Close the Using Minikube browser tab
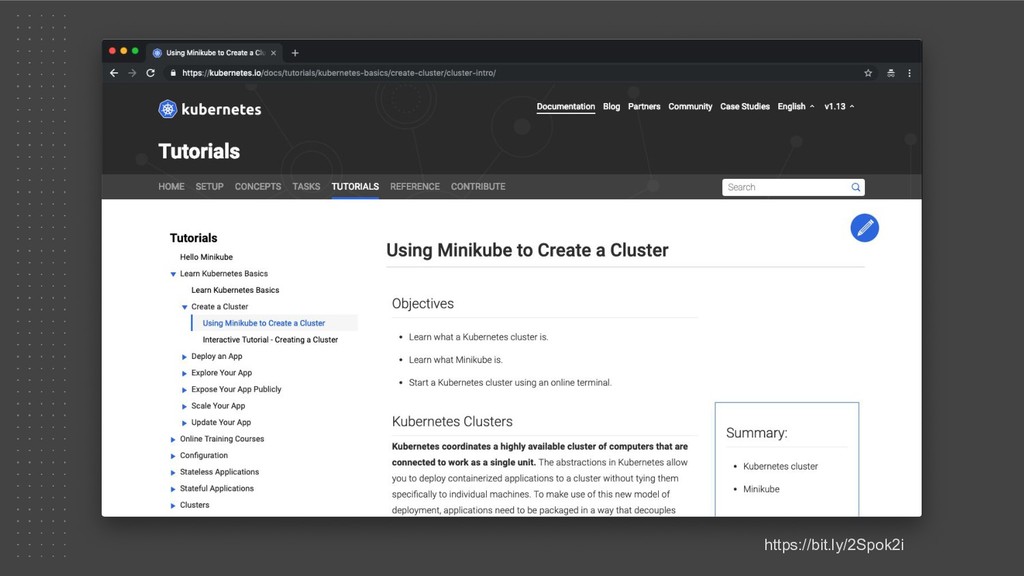1024x576 pixels. coord(274,53)
